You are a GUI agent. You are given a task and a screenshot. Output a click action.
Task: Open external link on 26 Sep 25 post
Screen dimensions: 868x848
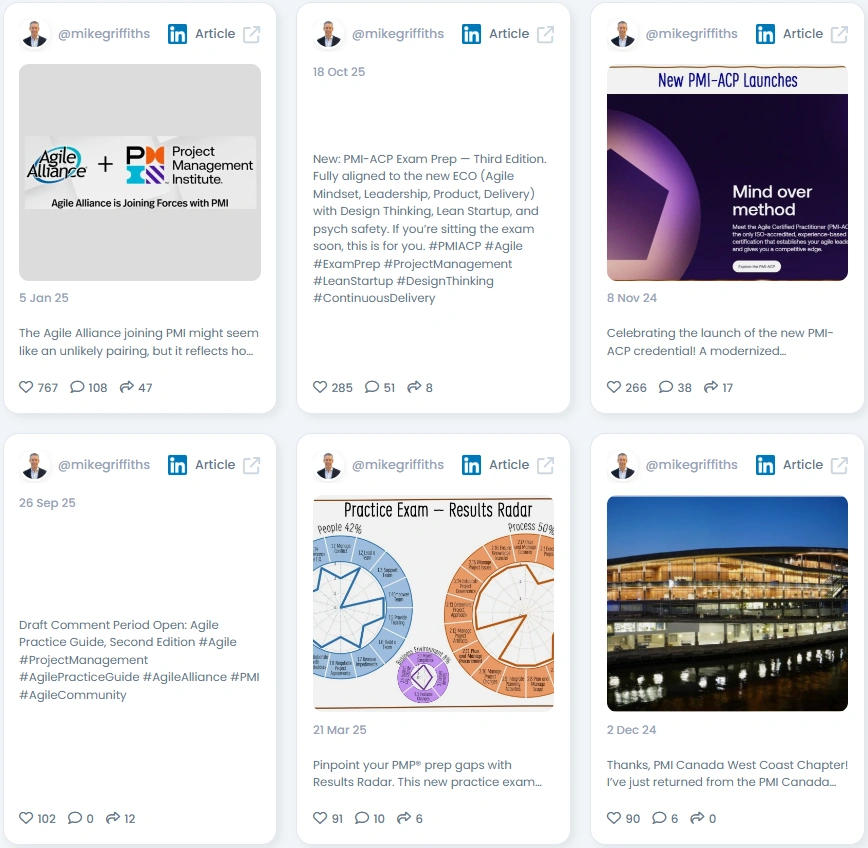(251, 466)
